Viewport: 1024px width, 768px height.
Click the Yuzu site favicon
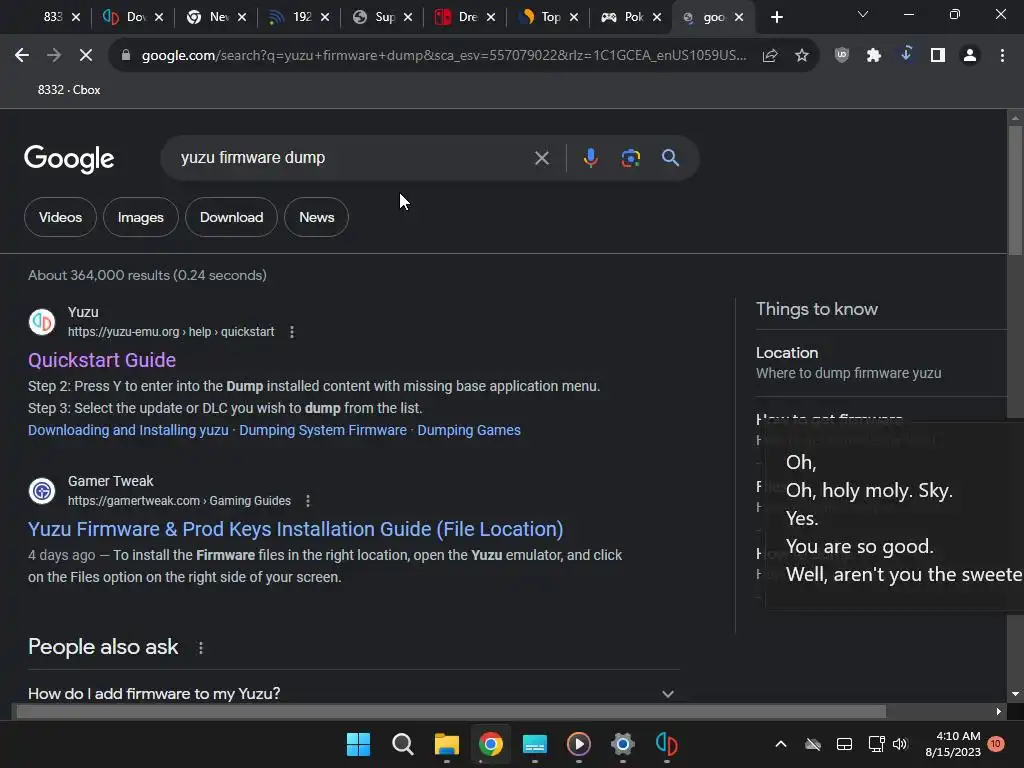(x=42, y=322)
